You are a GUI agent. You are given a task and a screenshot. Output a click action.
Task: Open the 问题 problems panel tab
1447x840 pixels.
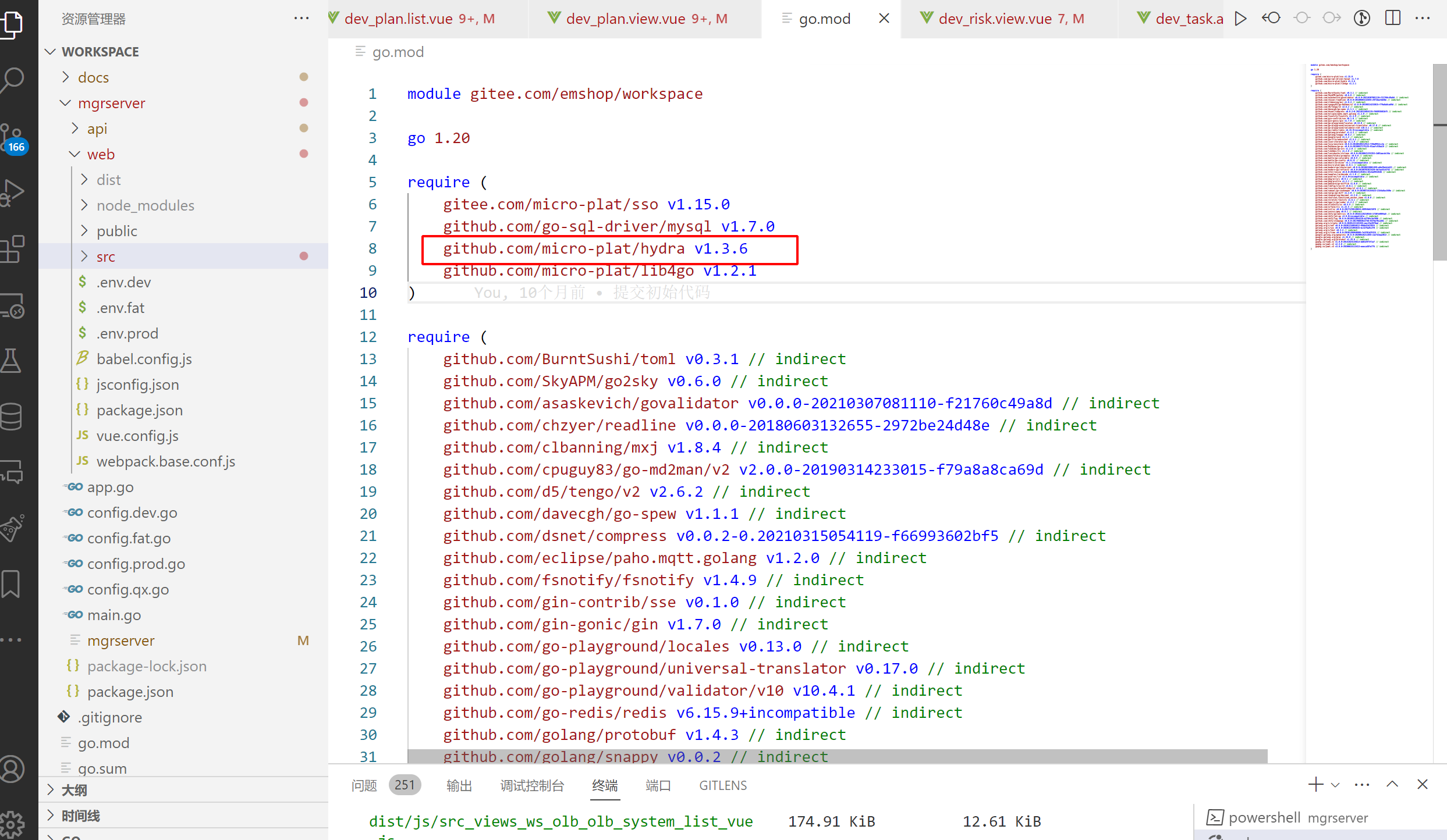364,785
